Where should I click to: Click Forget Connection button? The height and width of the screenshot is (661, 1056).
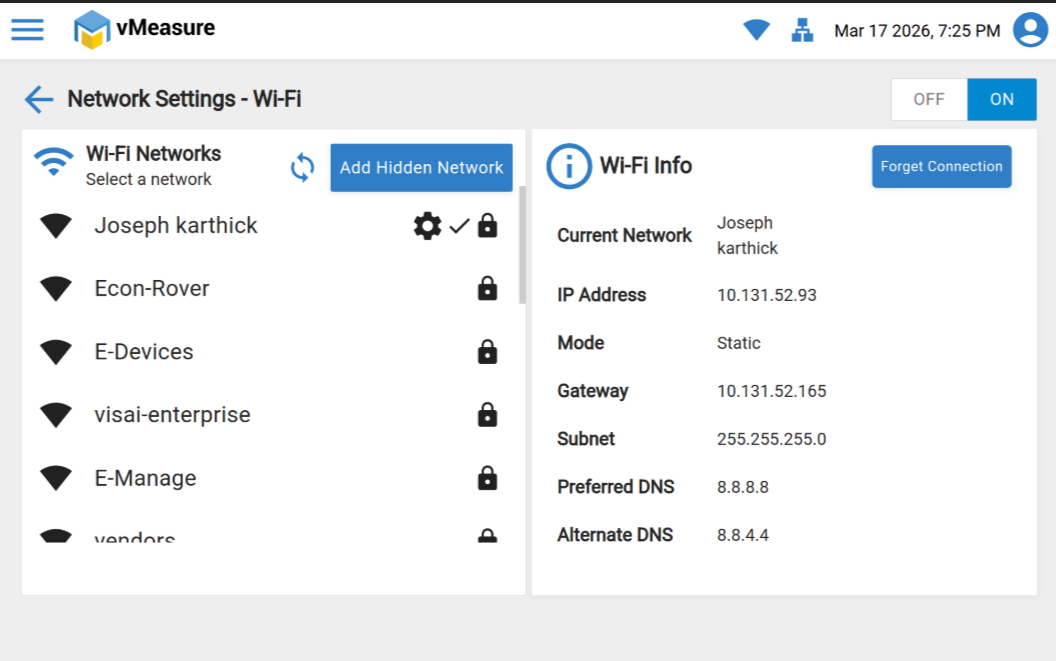[941, 167]
